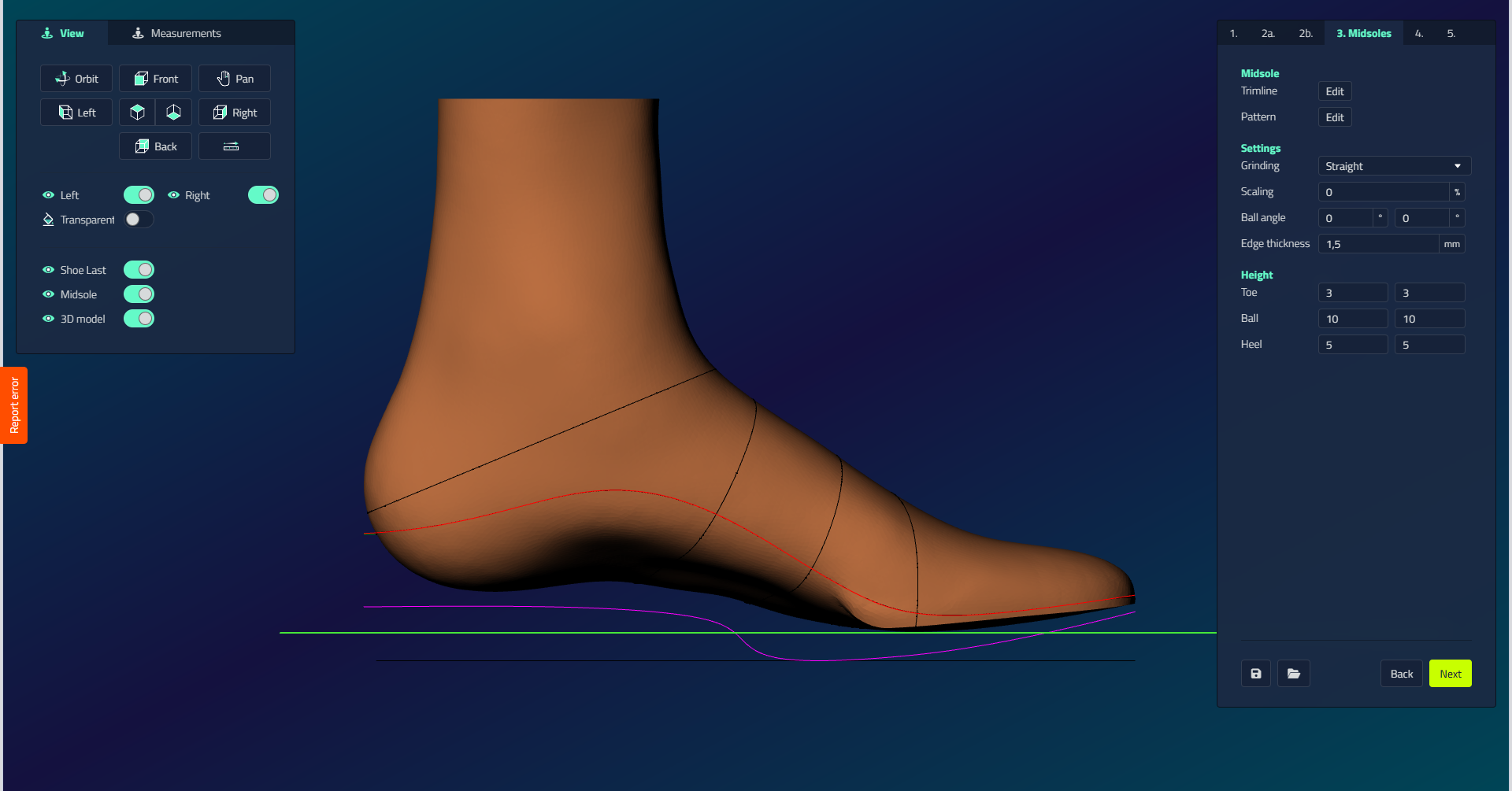Click the open folder icon
The height and width of the screenshot is (791, 1512).
click(1294, 674)
